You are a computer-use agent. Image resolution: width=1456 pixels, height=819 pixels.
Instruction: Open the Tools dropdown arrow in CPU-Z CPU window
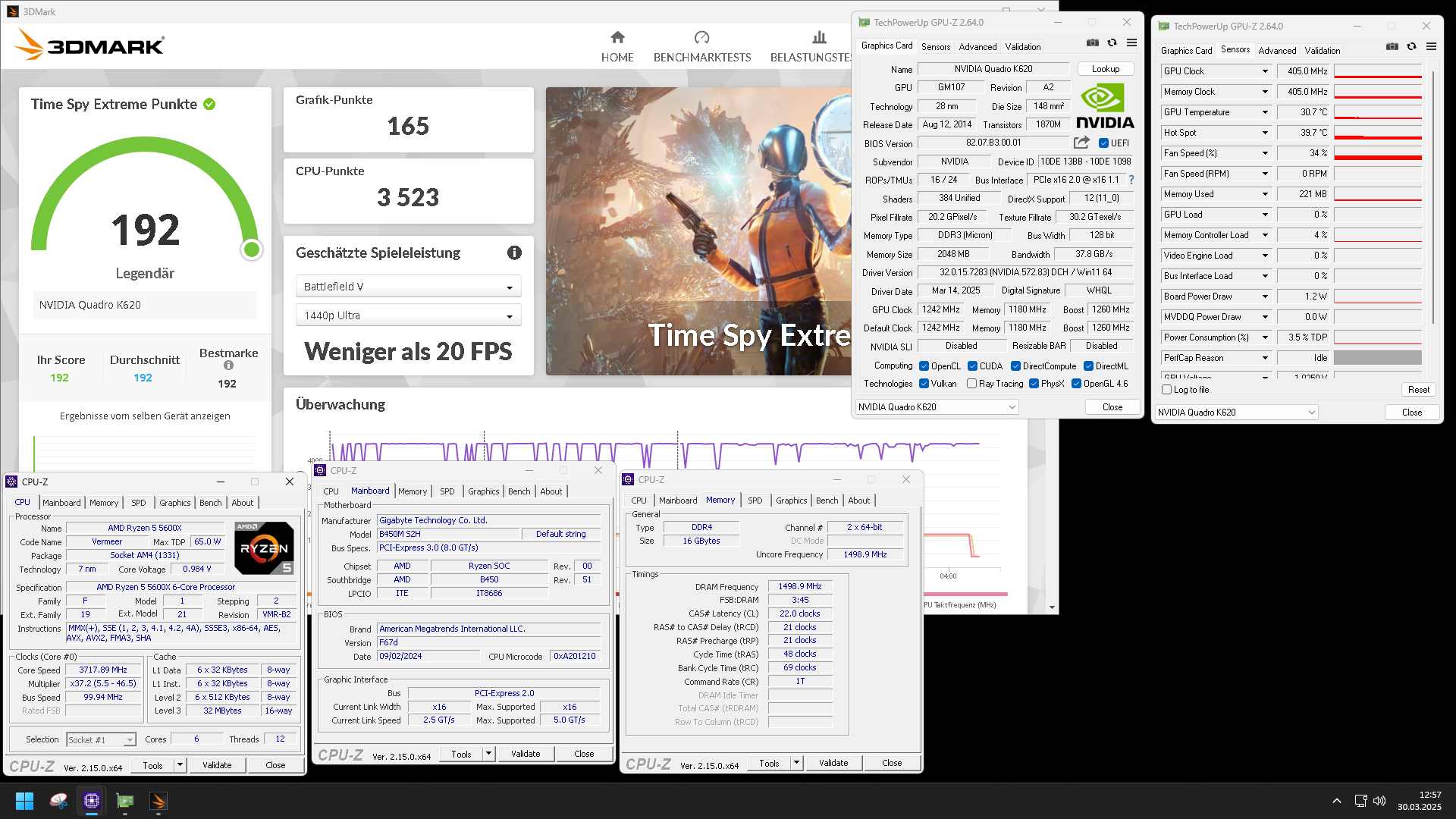click(x=180, y=765)
